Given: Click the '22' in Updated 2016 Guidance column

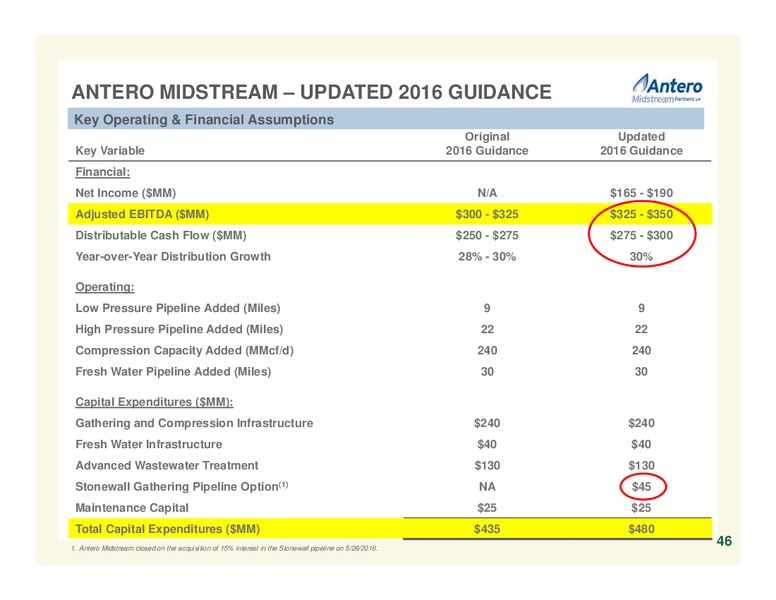Looking at the screenshot, I should pos(641,329).
